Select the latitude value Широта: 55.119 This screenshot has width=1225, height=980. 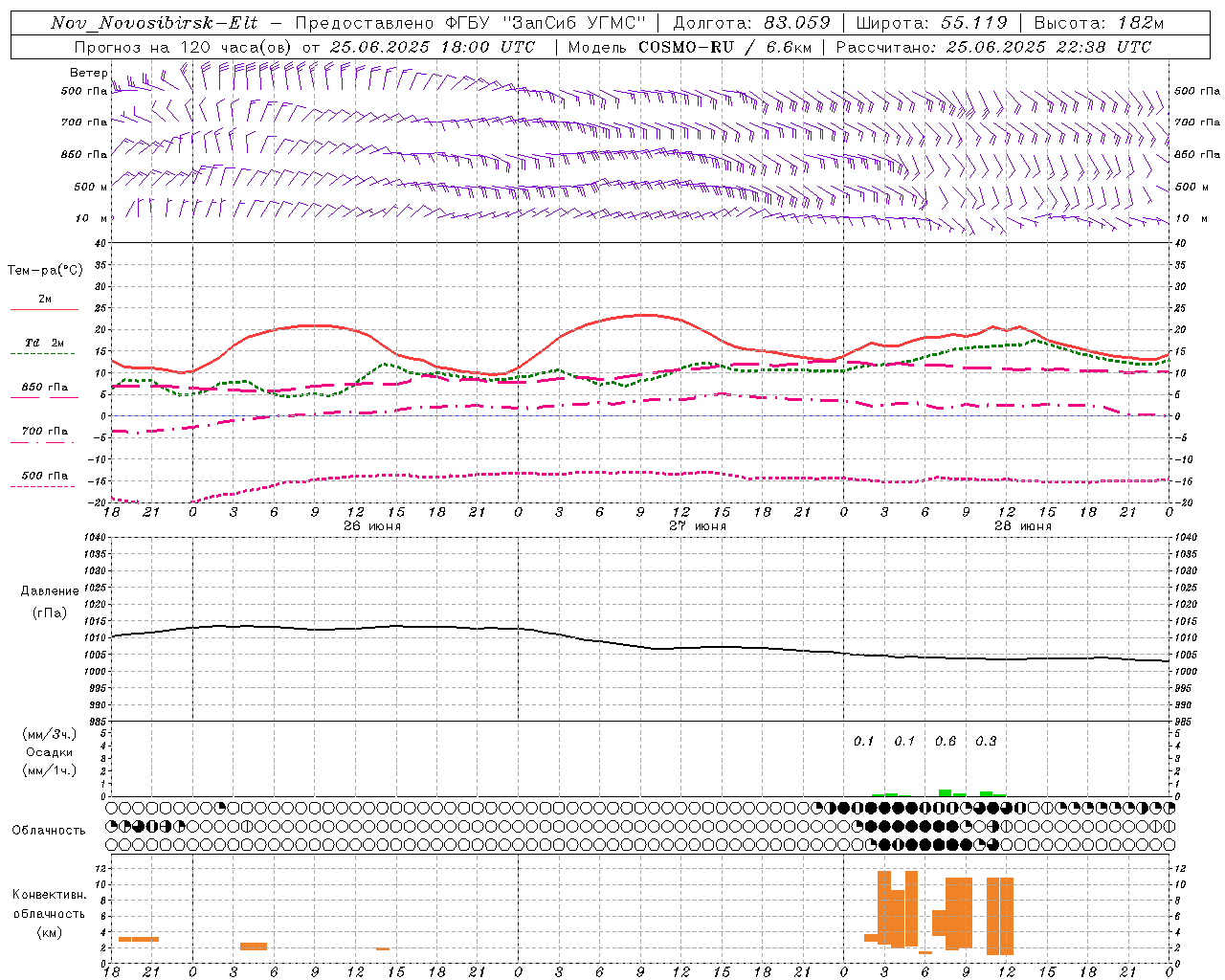tap(931, 23)
